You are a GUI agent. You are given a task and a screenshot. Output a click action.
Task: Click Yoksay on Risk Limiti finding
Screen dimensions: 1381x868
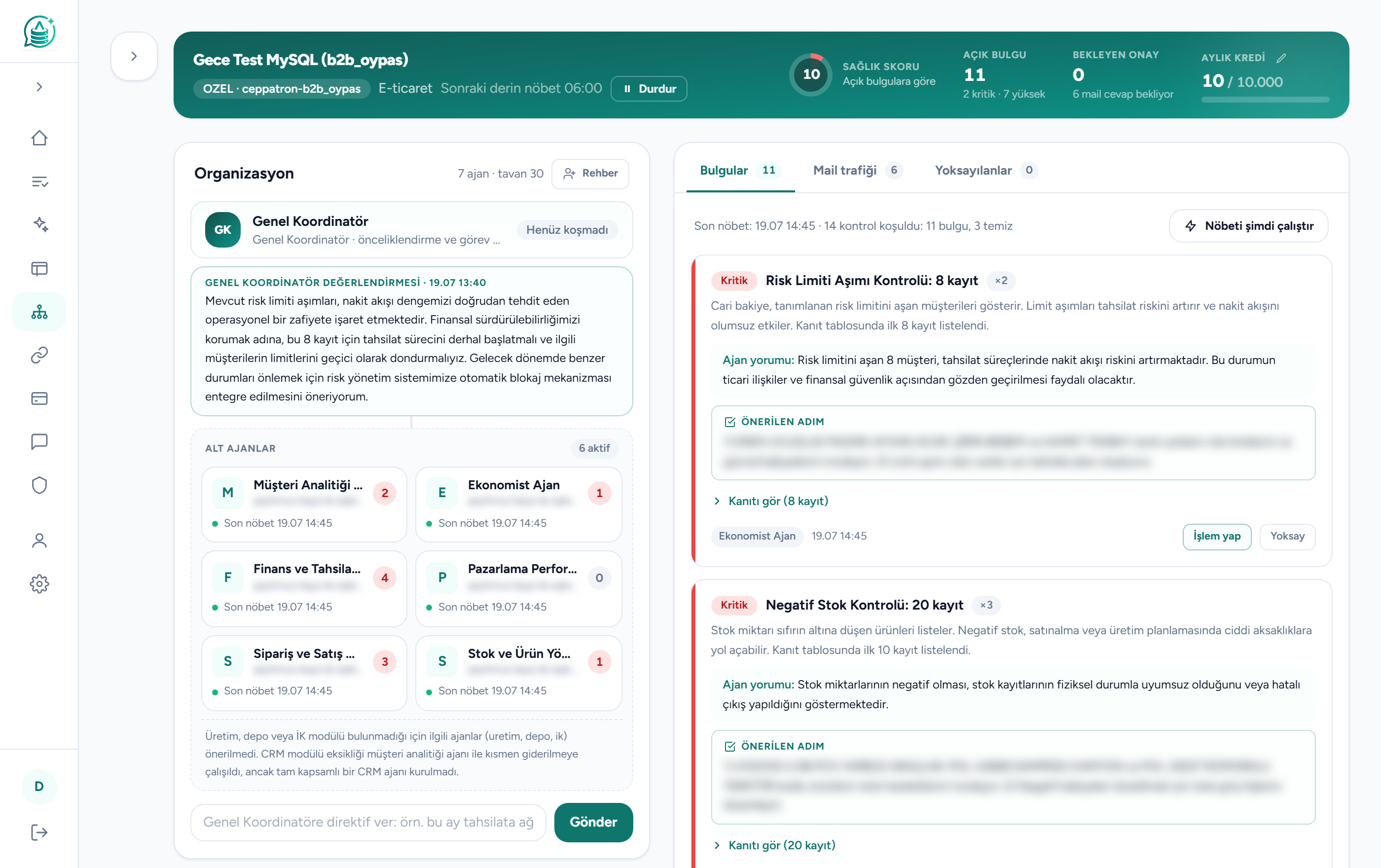[1287, 537]
